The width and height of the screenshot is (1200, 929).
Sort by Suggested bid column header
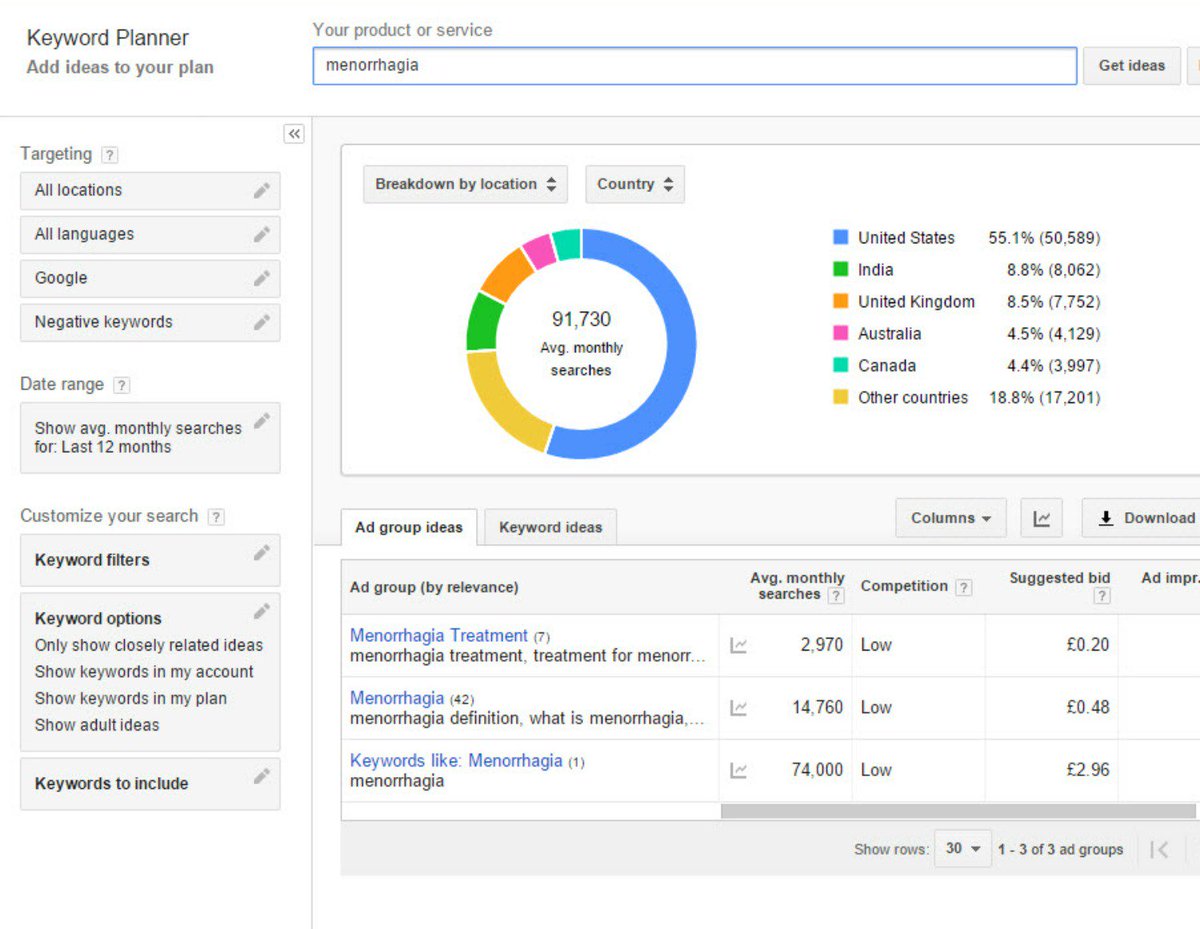1060,578
